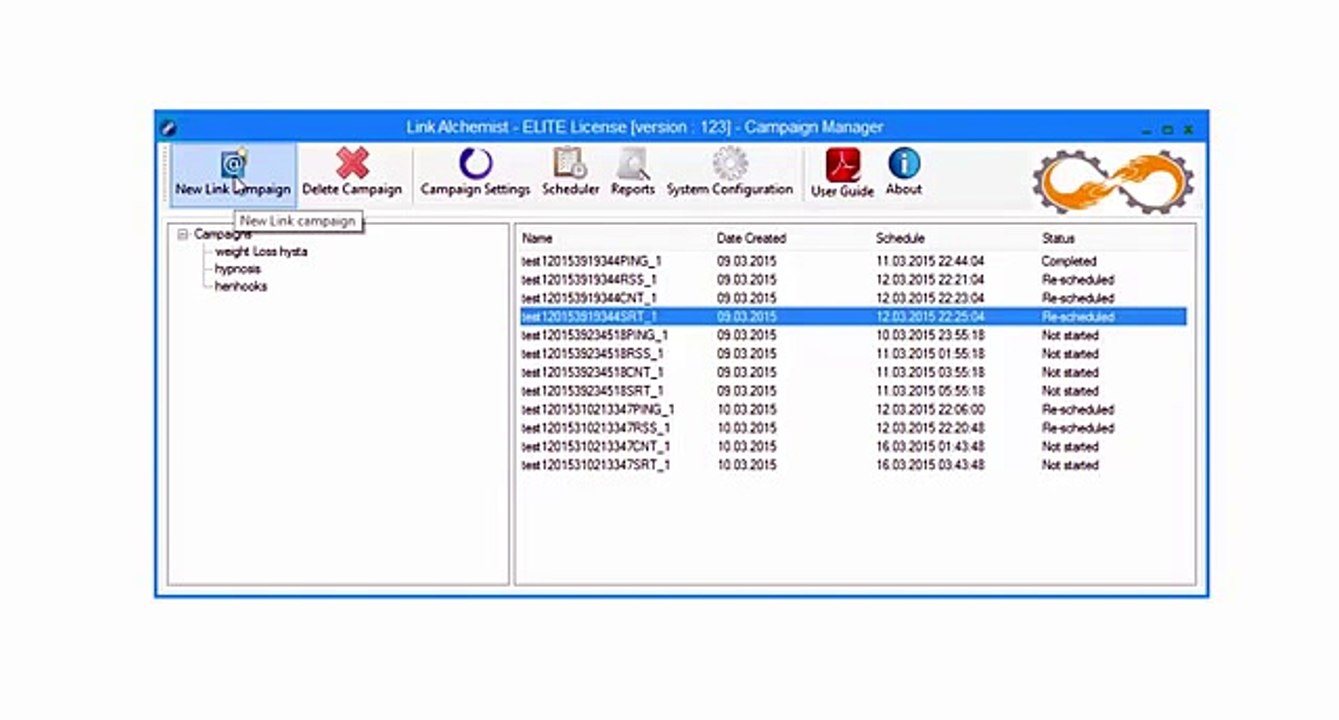Viewport: 1339px width, 720px height.
Task: Select row test1201539234518PING_1
Action: pyautogui.click(x=853, y=335)
